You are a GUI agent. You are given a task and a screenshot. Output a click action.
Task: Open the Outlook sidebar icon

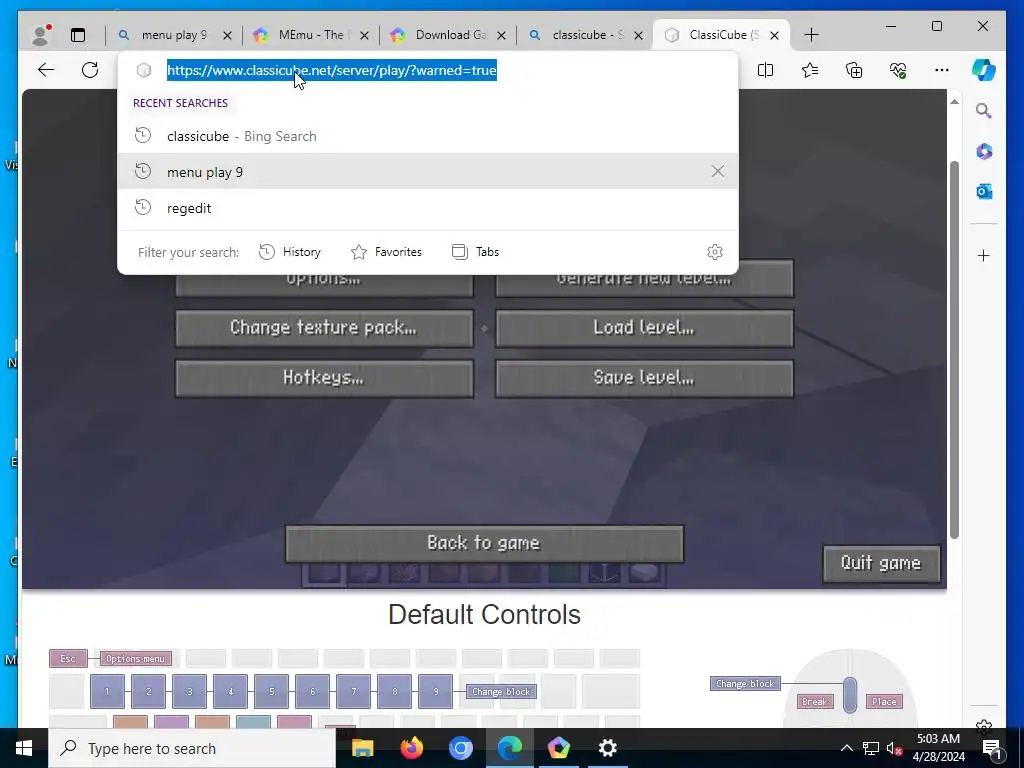[x=984, y=191]
